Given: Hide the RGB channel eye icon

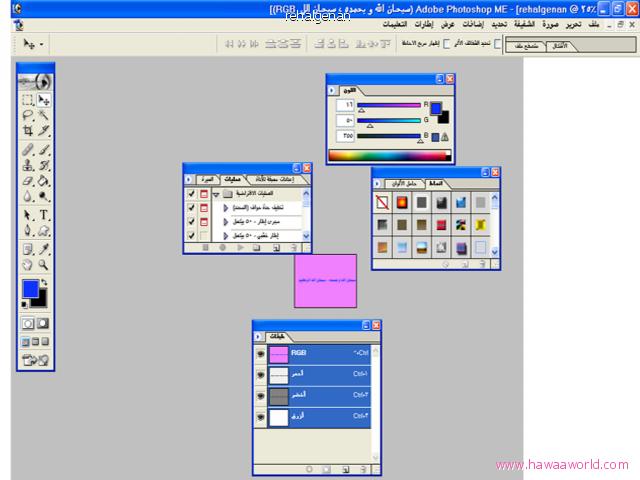Looking at the screenshot, I should pos(260,354).
